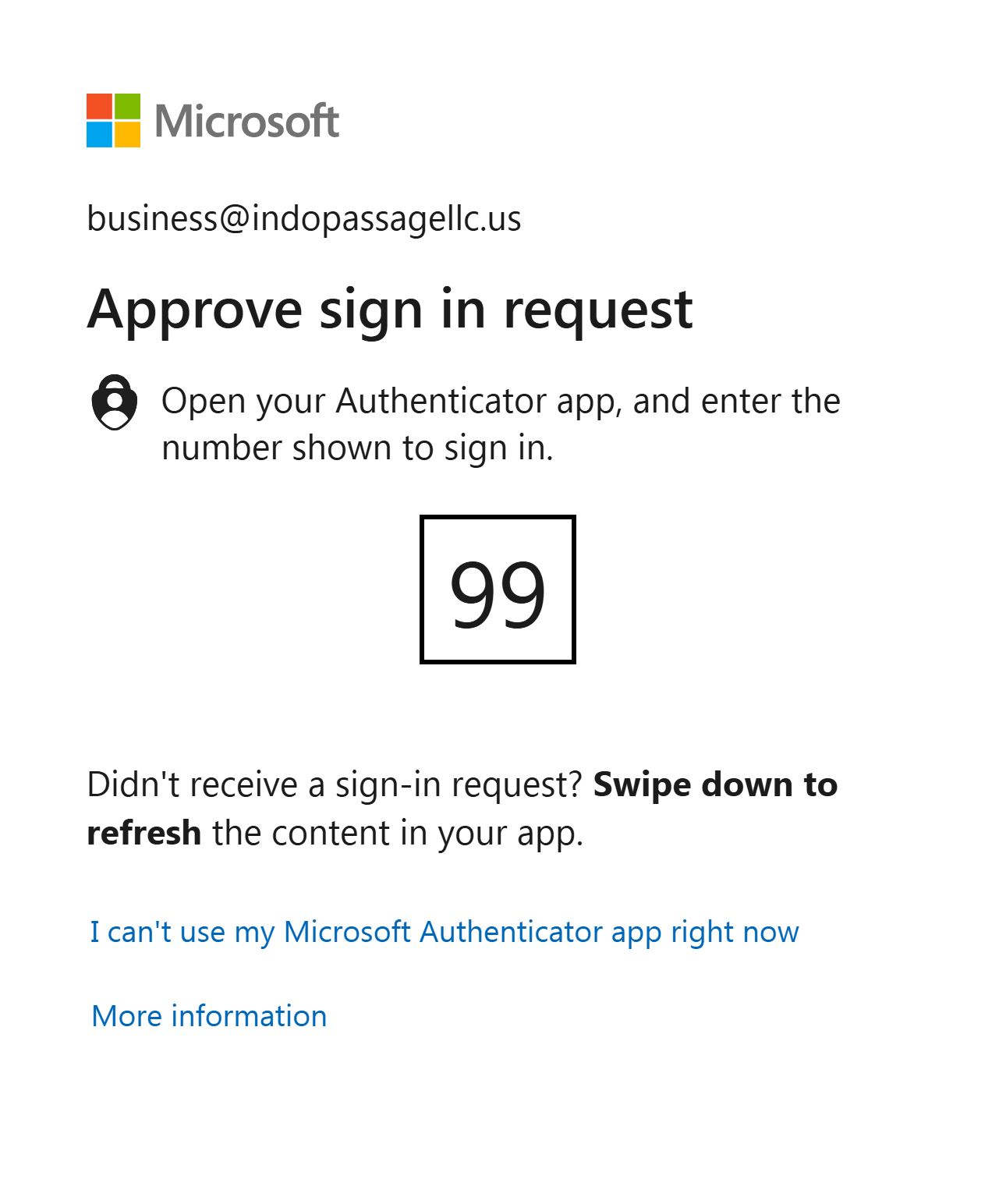
Task: Click "number shown to sign in." text
Action: [x=356, y=448]
